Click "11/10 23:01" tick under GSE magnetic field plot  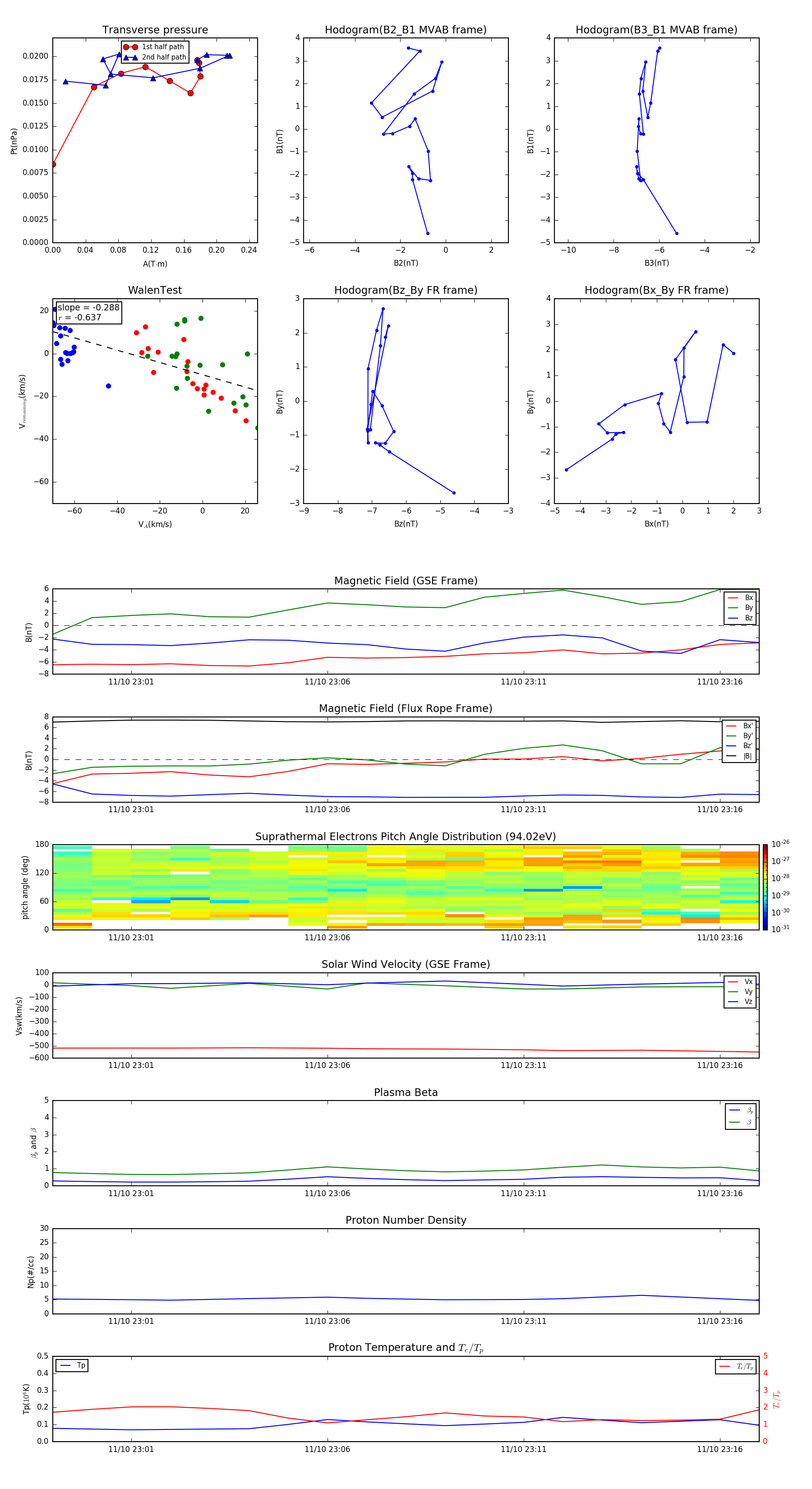(131, 682)
